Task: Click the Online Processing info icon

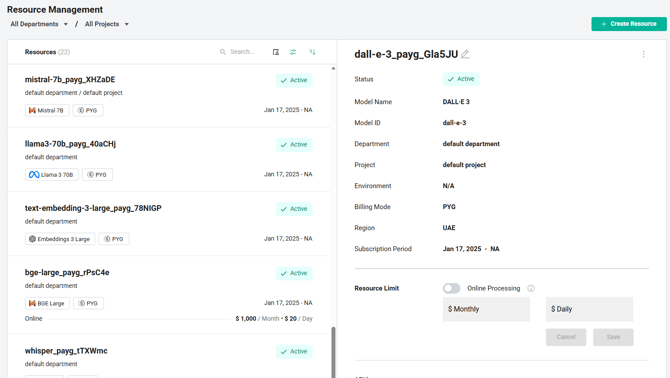Action: (x=531, y=288)
